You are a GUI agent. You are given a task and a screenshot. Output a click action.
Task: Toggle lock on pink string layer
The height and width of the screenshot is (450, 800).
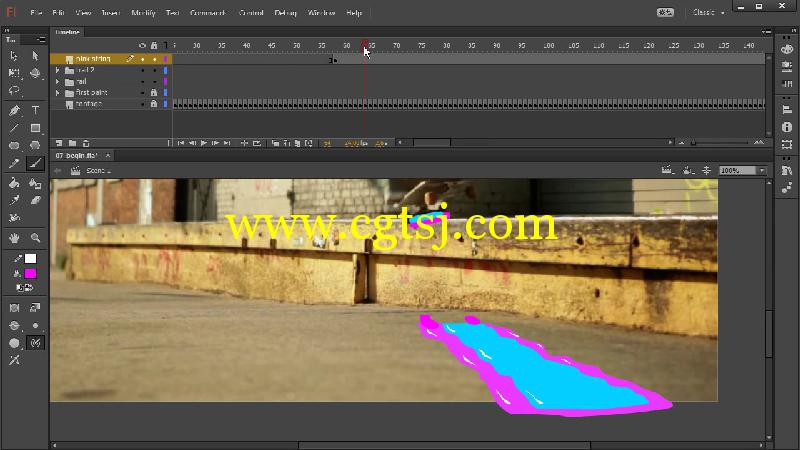click(154, 59)
